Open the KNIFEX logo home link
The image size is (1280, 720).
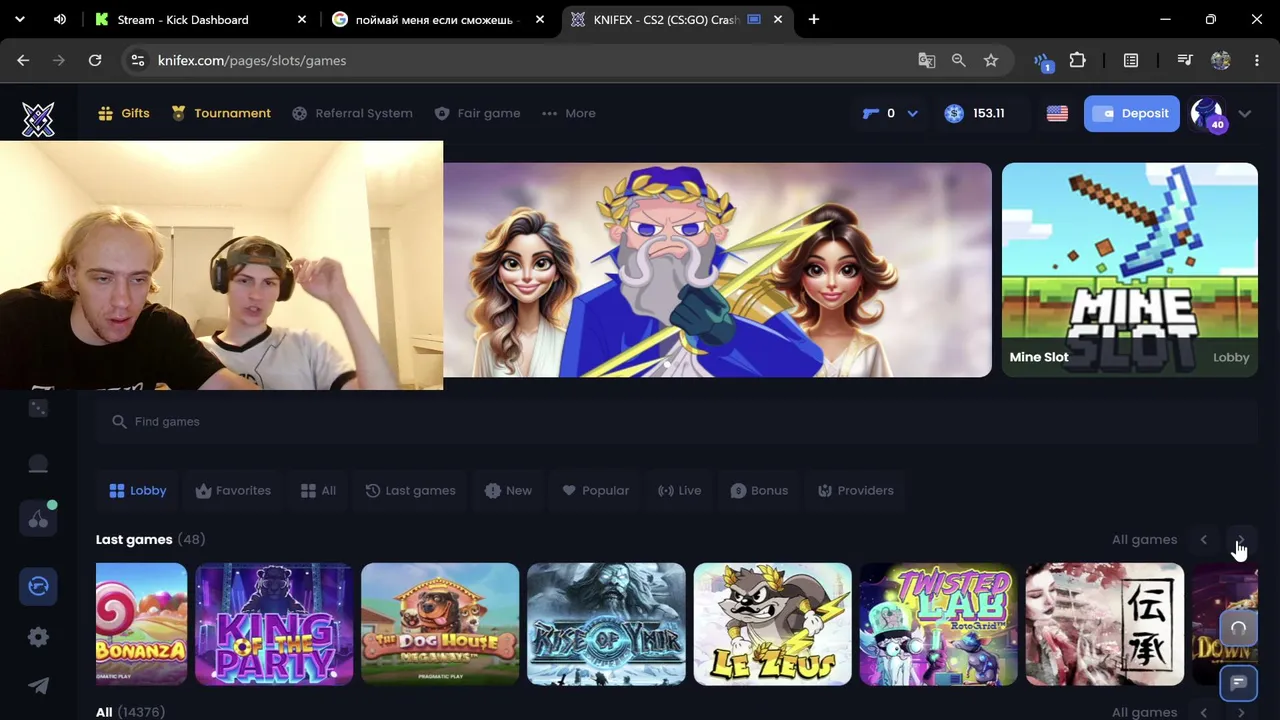coord(38,120)
